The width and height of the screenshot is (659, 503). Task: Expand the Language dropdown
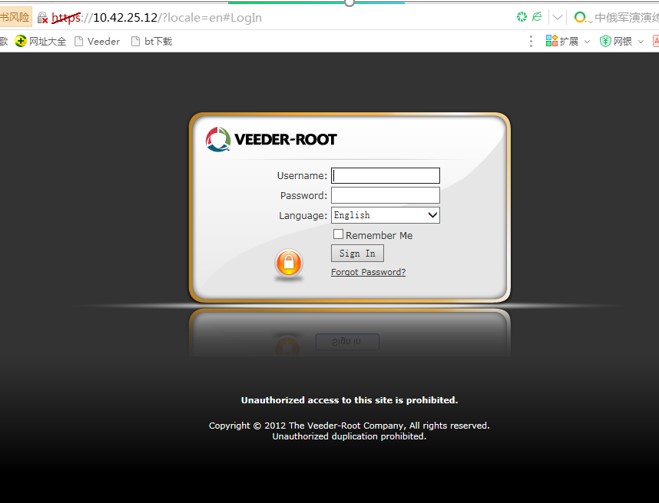click(x=386, y=215)
